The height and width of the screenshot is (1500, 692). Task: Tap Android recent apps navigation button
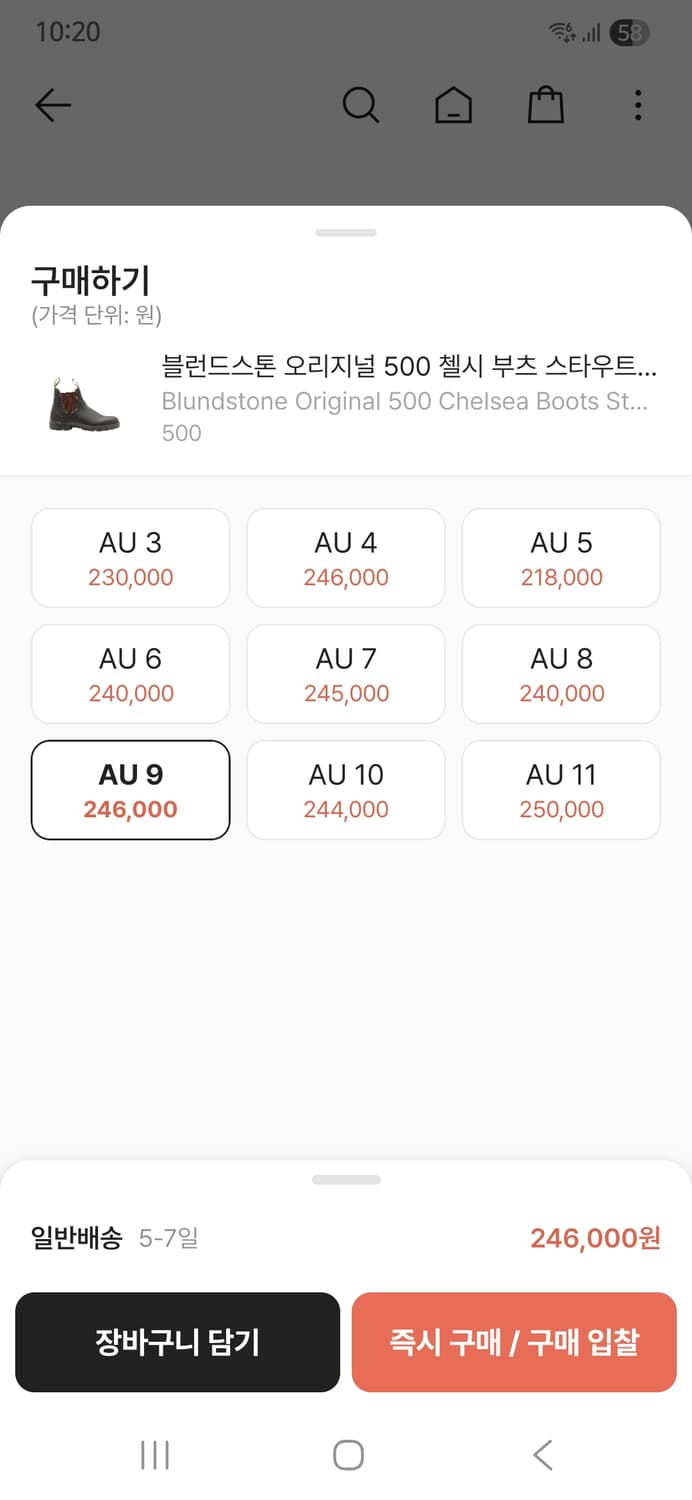pos(155,1455)
